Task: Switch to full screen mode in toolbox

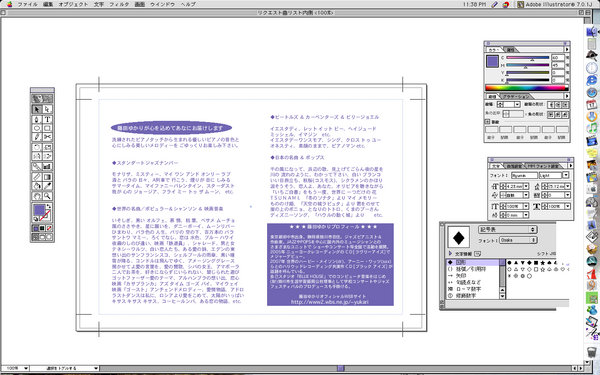Action: (49, 237)
